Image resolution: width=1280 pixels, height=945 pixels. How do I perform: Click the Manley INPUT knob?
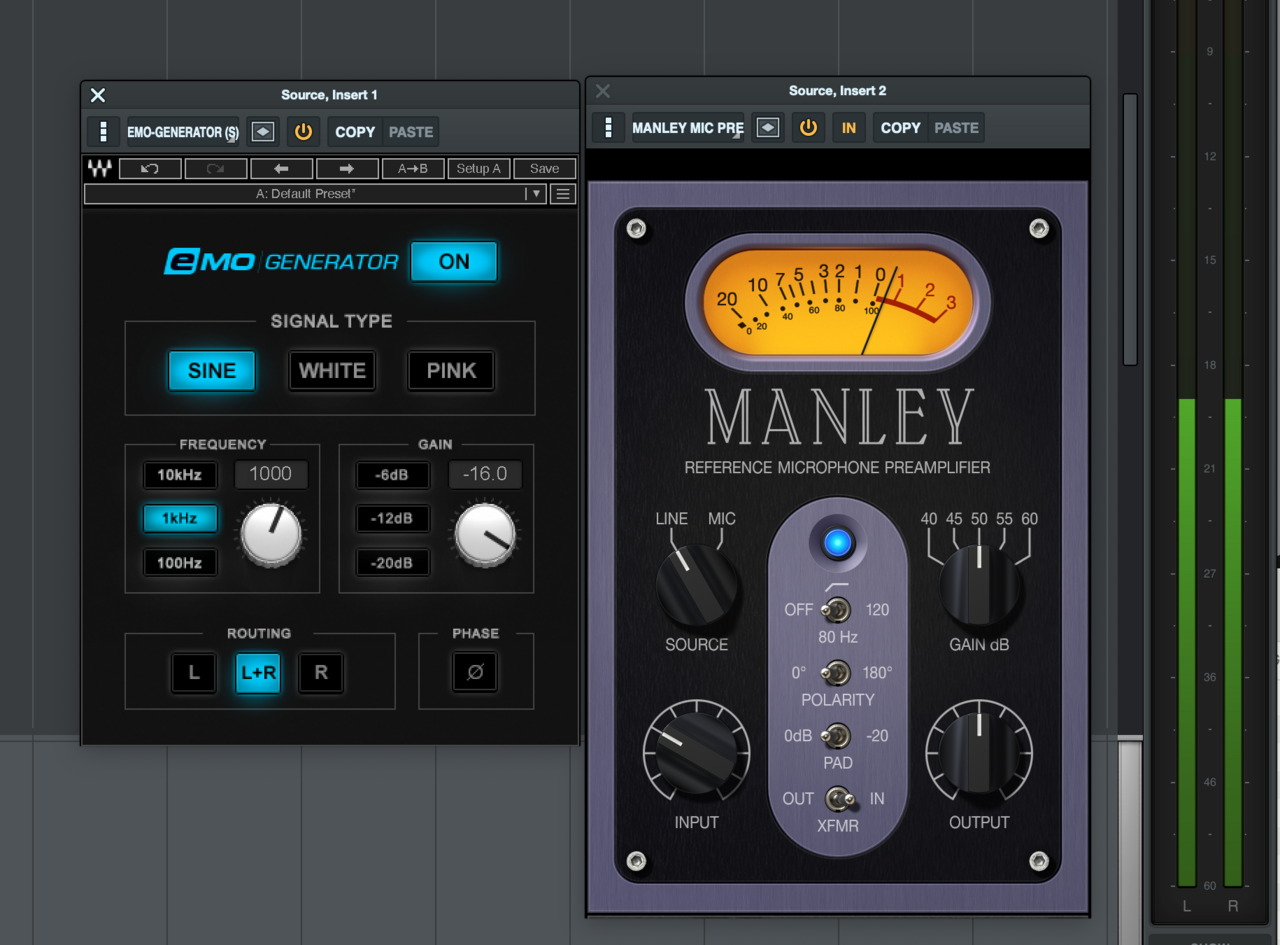tap(697, 754)
